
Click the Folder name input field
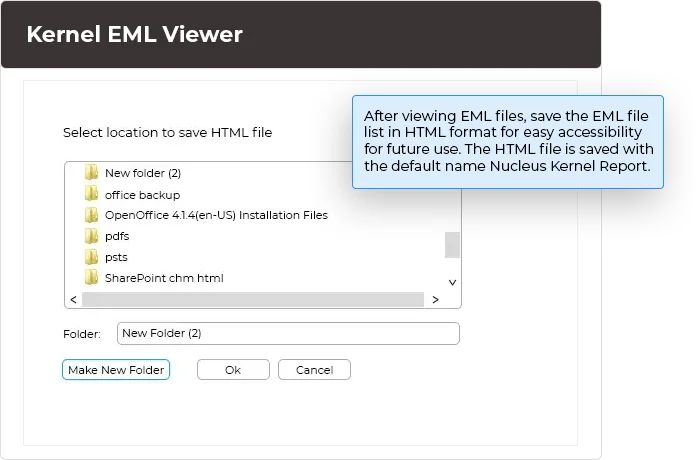coord(288,334)
